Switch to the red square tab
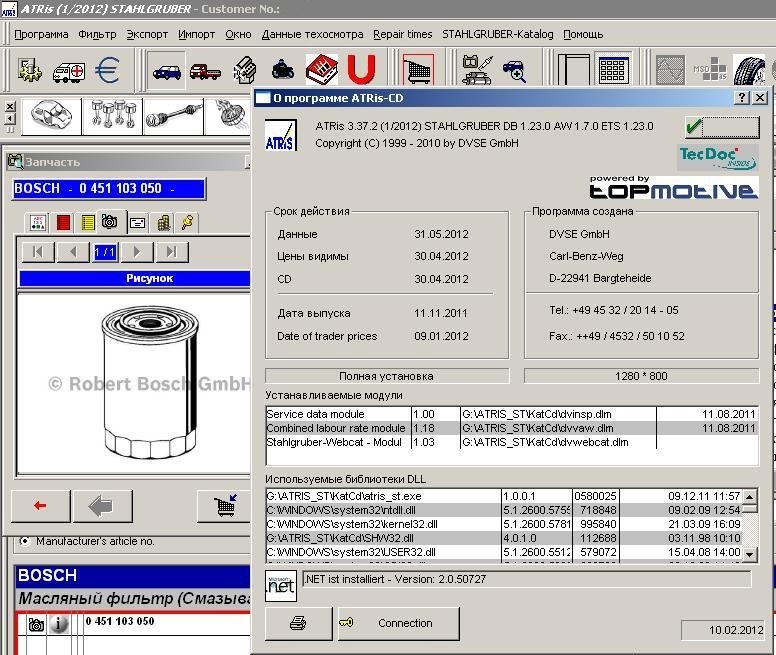The image size is (776, 655). click(63, 223)
